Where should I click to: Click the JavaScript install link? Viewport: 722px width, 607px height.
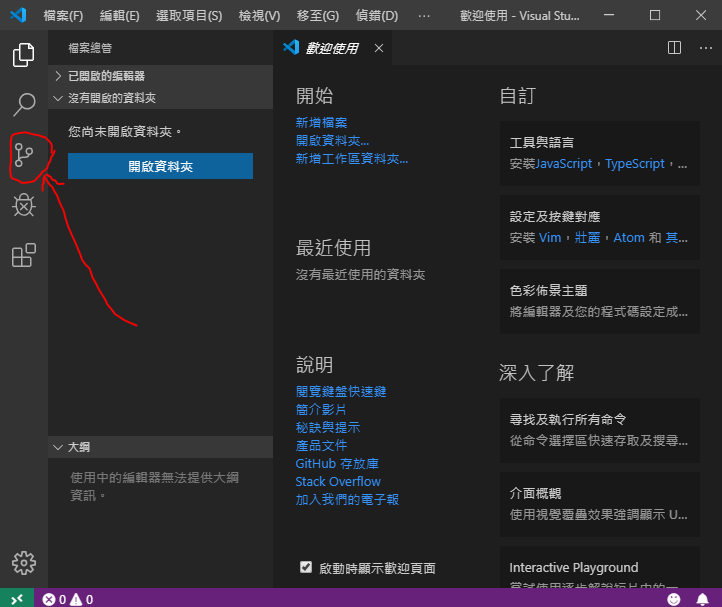point(564,163)
